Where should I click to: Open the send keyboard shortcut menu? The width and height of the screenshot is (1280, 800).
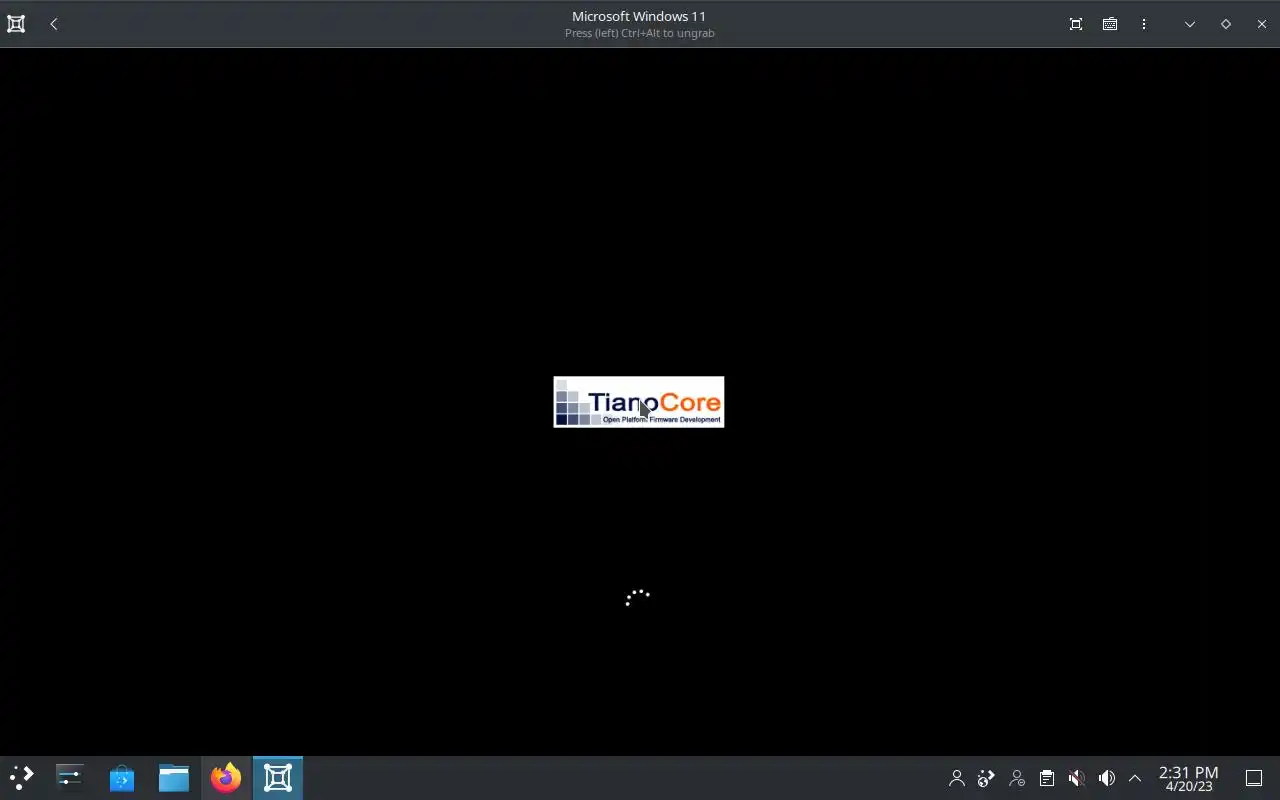[1110, 24]
